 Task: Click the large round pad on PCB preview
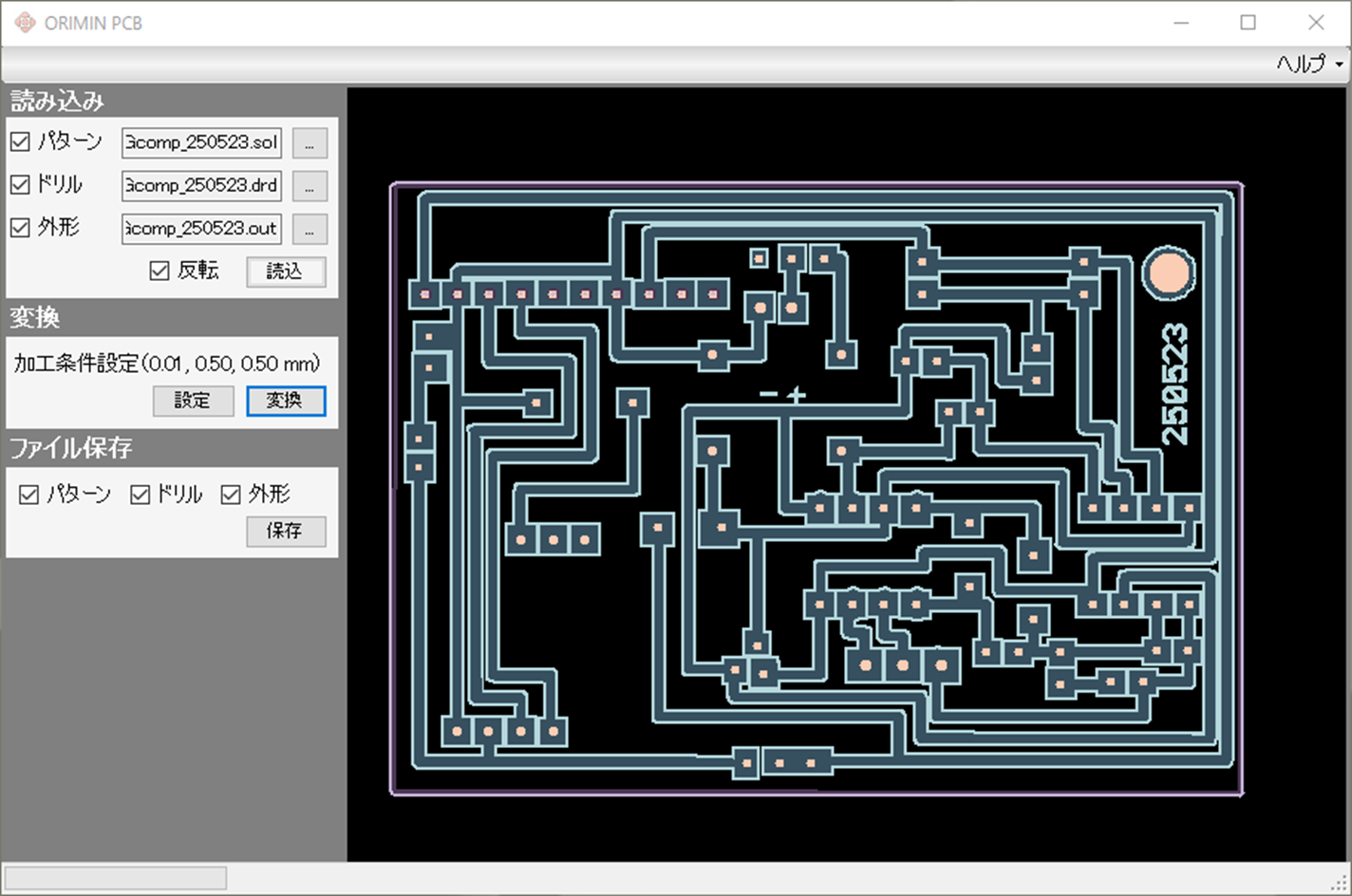pos(1168,273)
